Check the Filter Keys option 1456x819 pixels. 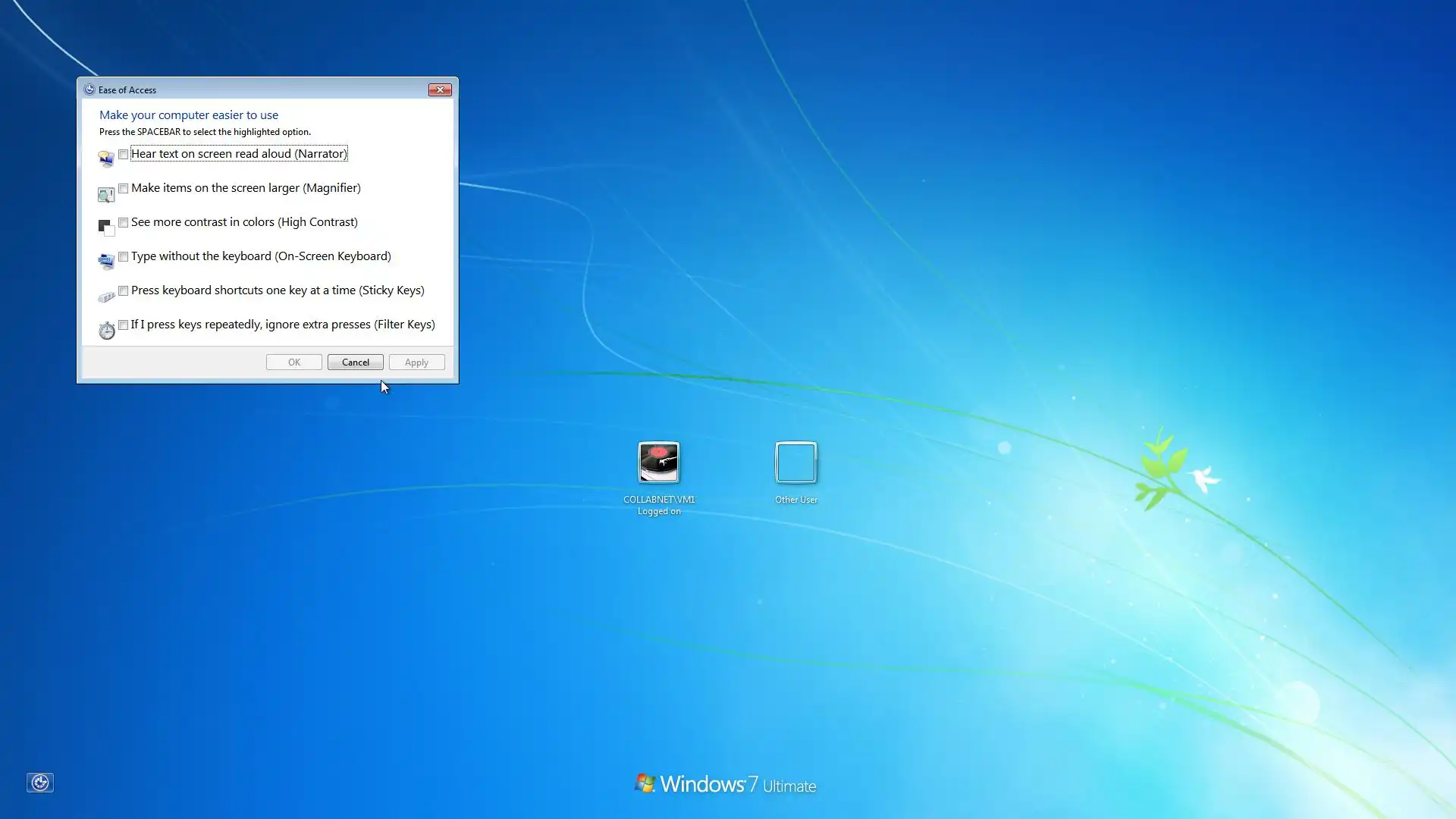(x=124, y=325)
